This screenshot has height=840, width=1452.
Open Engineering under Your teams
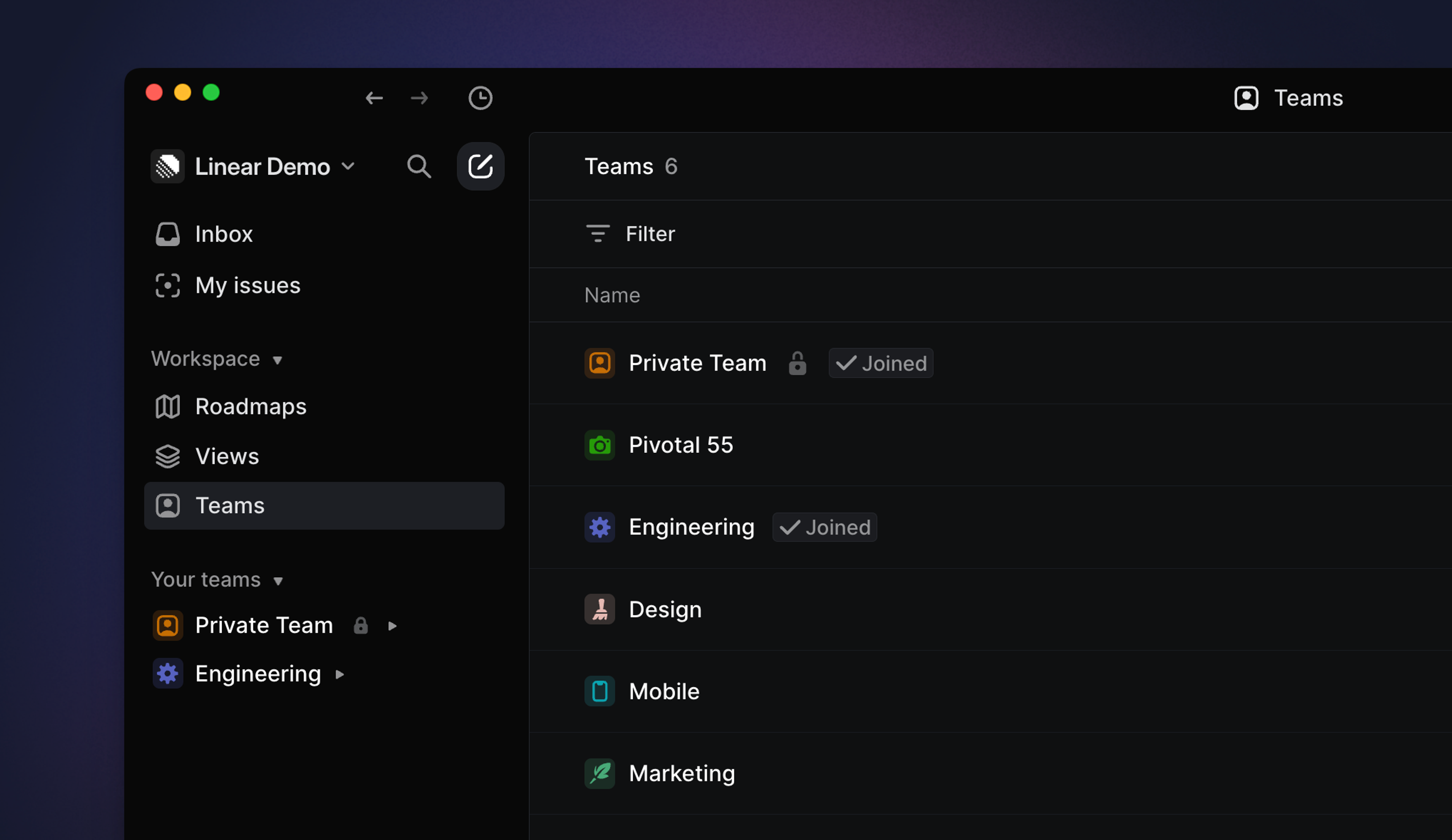tap(258, 674)
